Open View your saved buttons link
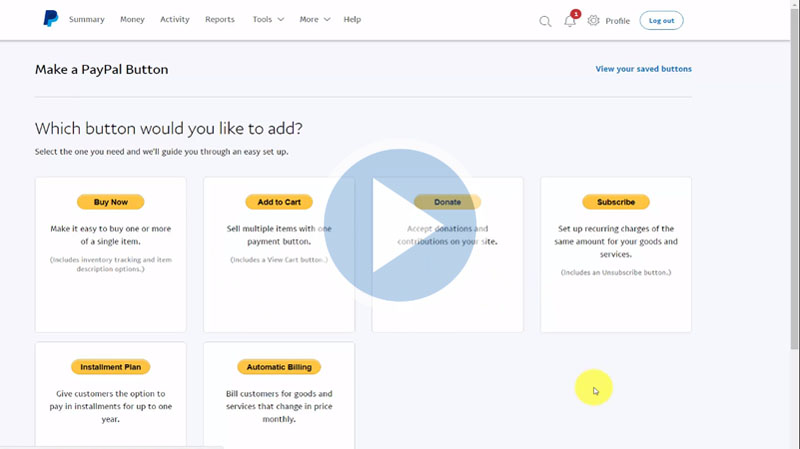Viewport: 800px width, 449px height. pyautogui.click(x=643, y=69)
